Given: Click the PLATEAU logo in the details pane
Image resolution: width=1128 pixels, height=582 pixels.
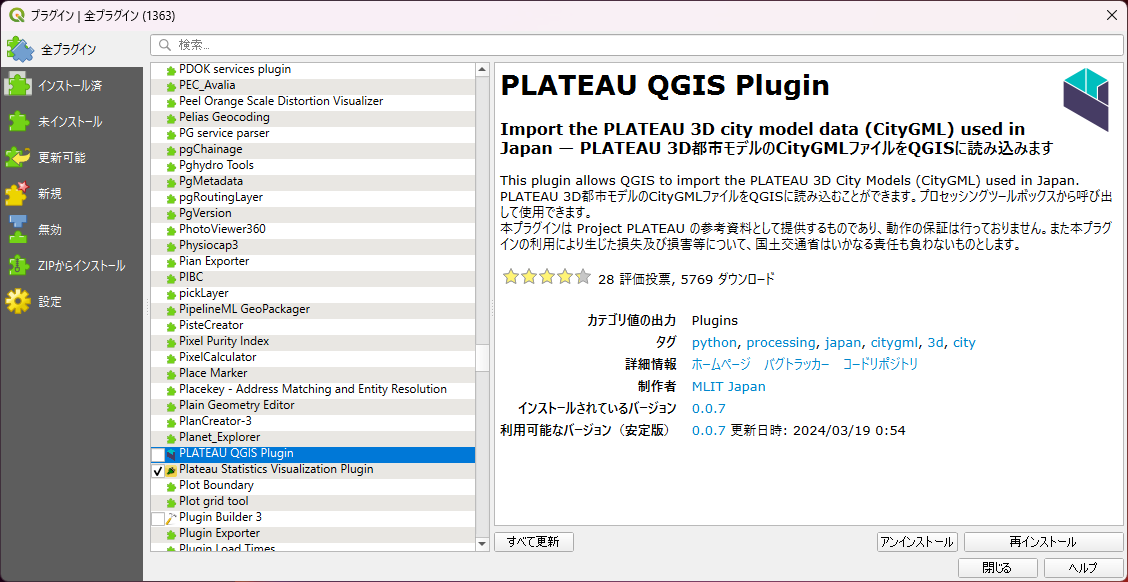Looking at the screenshot, I should (x=1086, y=100).
